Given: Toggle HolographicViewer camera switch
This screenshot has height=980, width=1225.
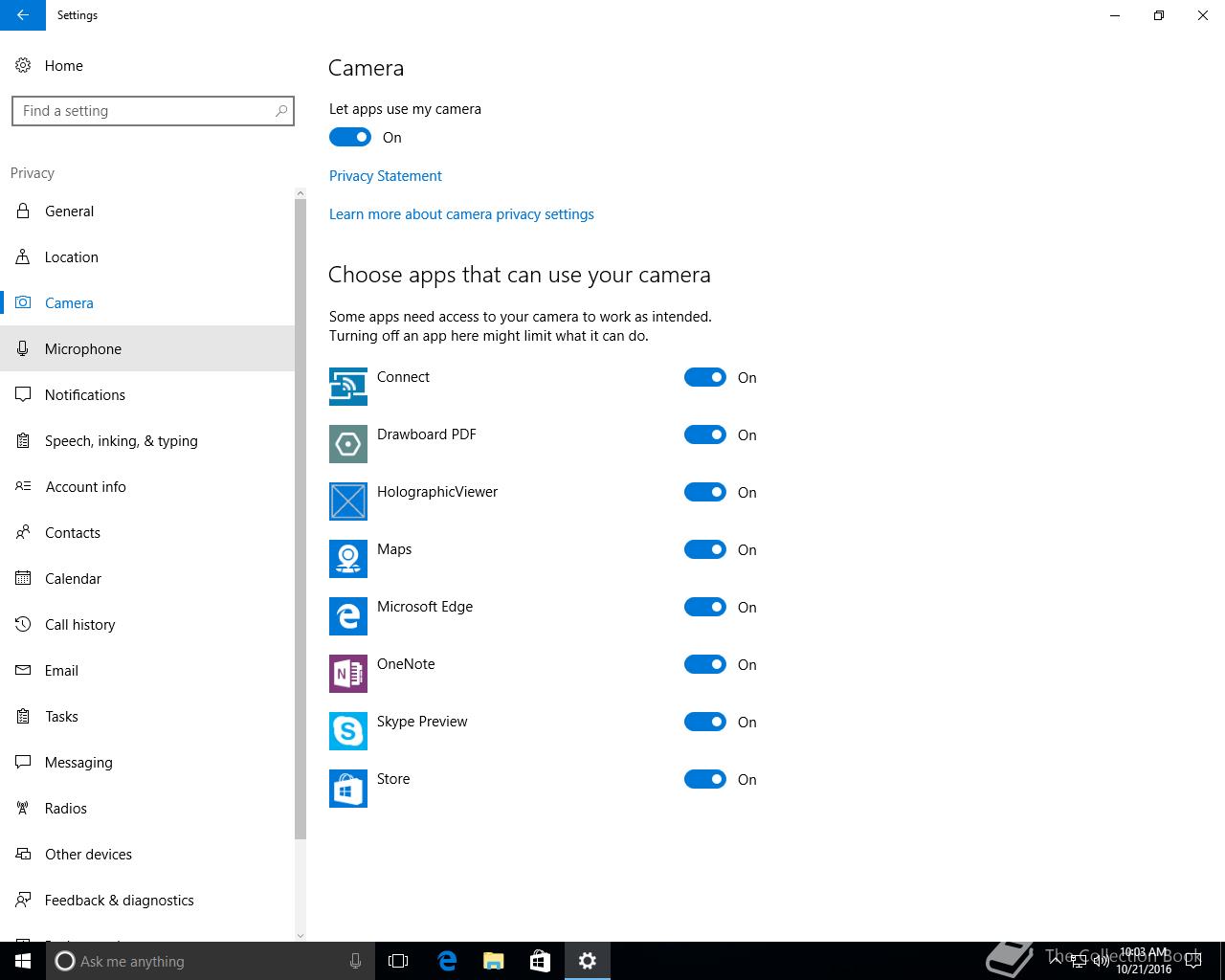Looking at the screenshot, I should point(705,492).
